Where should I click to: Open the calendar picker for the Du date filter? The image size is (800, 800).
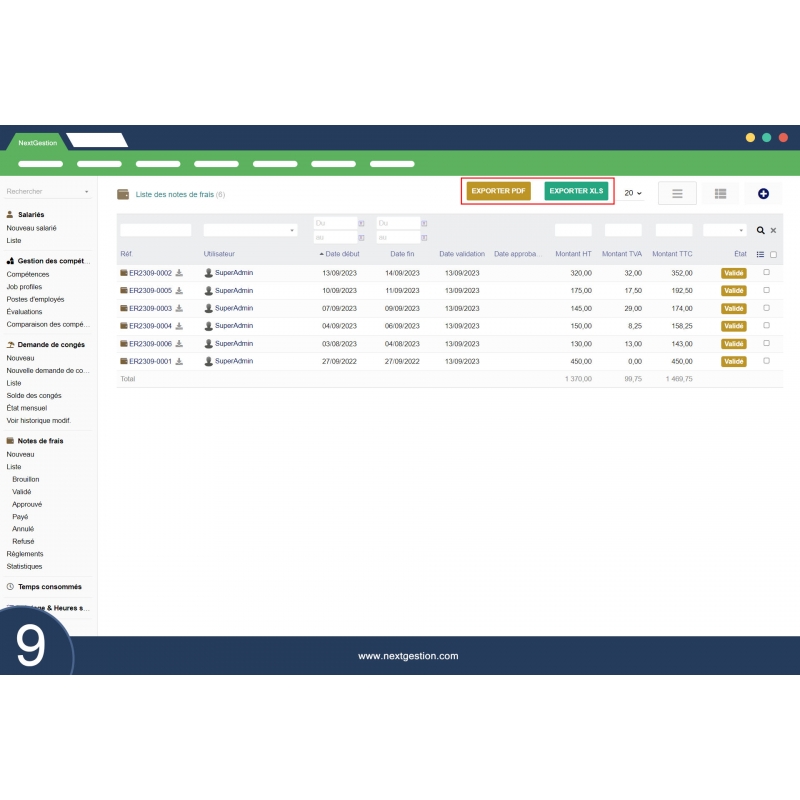361,222
